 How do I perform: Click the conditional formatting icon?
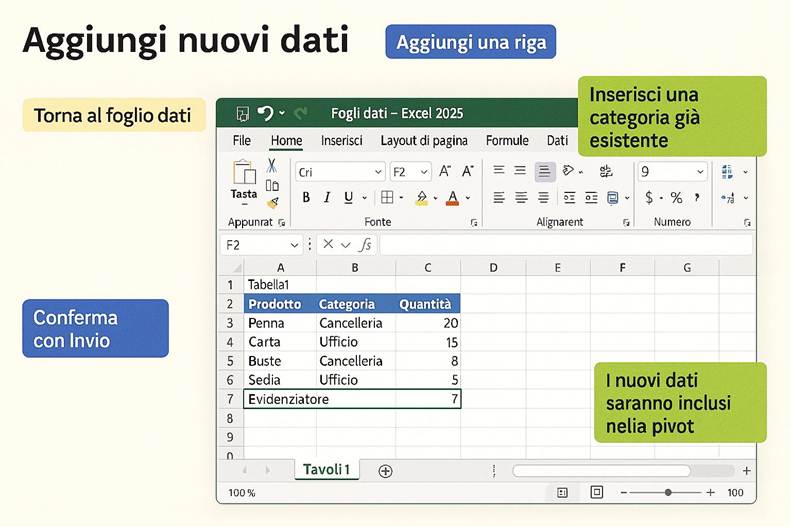pos(727,171)
